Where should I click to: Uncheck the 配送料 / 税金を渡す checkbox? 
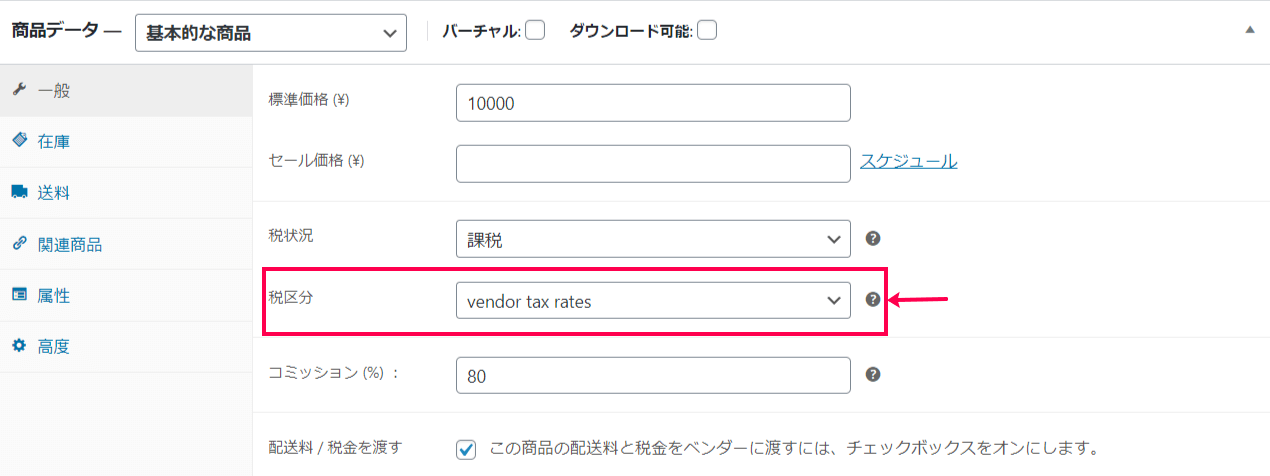click(466, 449)
